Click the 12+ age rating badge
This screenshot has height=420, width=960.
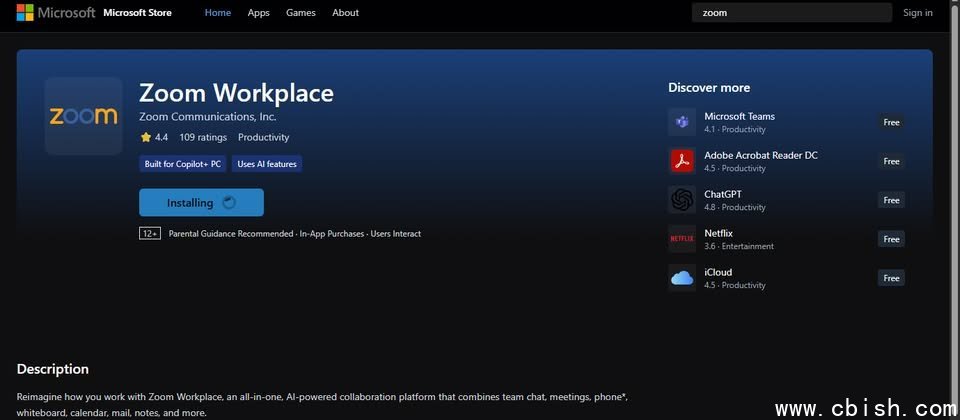[149, 234]
